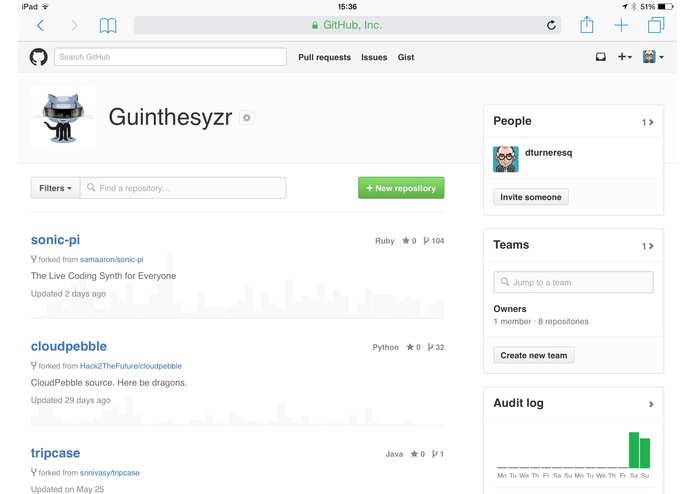Viewport: 695px width, 494px height.
Task: Reload the page with refresh icon
Action: coord(551,25)
